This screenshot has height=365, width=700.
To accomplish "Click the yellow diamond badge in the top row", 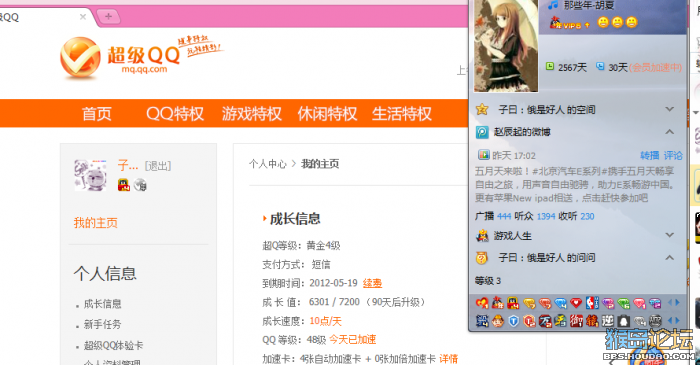I will (x=529, y=303).
